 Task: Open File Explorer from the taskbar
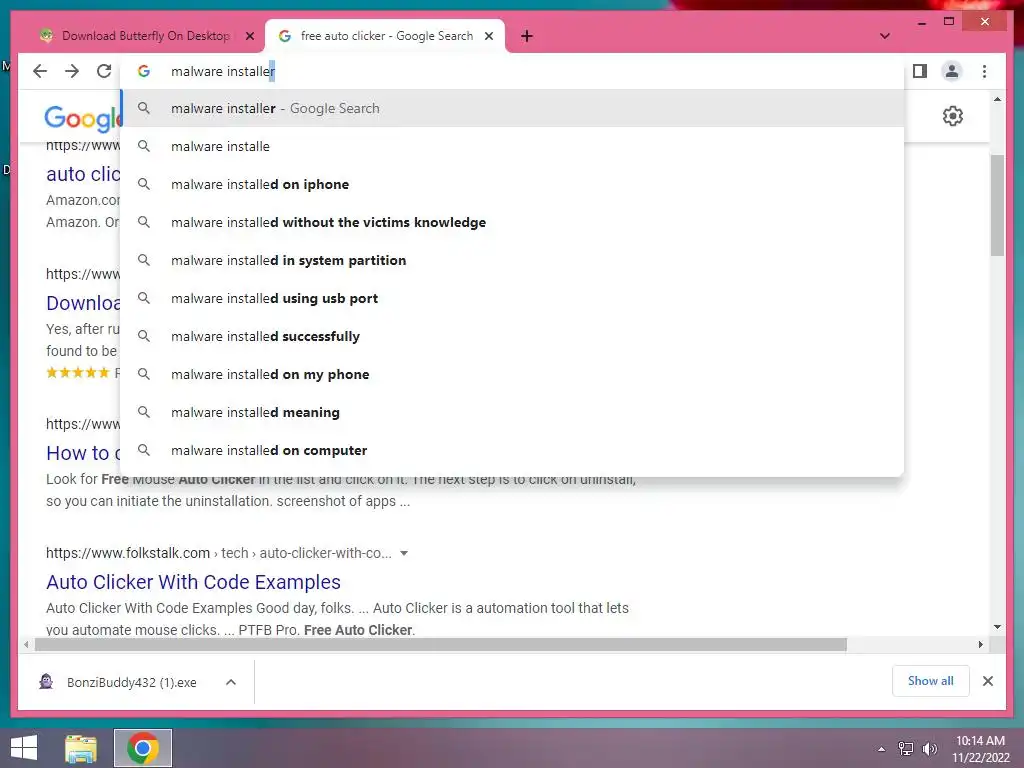[81, 748]
